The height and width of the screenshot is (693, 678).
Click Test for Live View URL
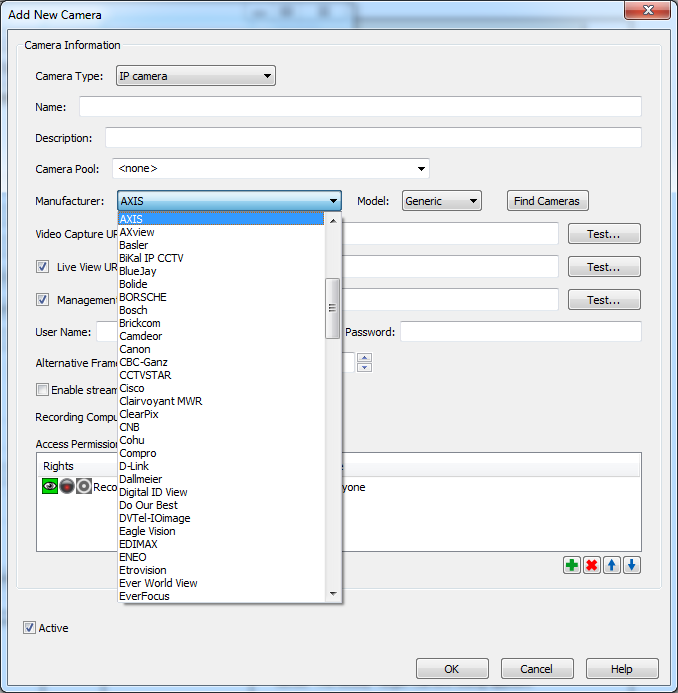click(604, 267)
